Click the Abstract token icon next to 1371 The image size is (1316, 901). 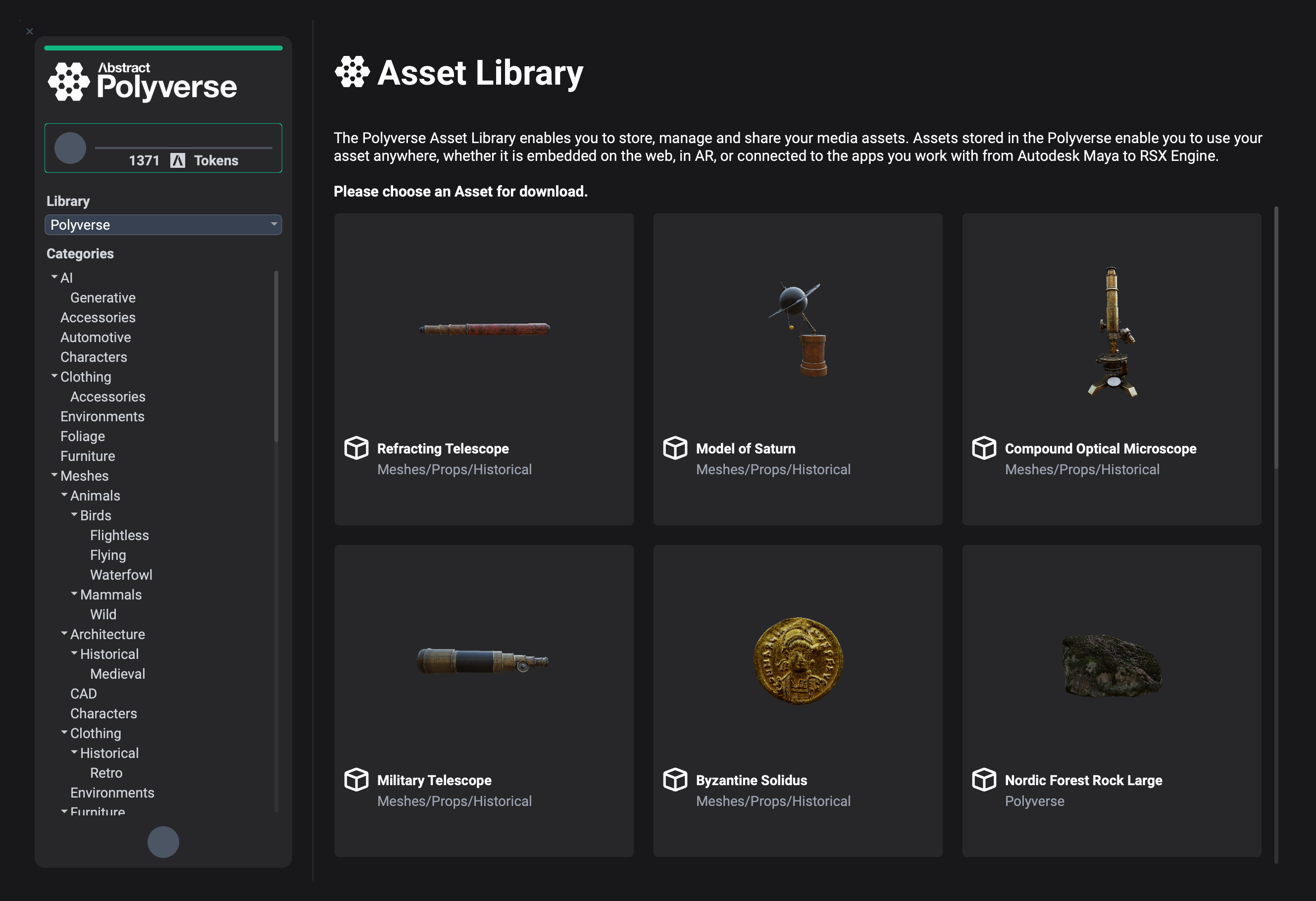click(178, 161)
